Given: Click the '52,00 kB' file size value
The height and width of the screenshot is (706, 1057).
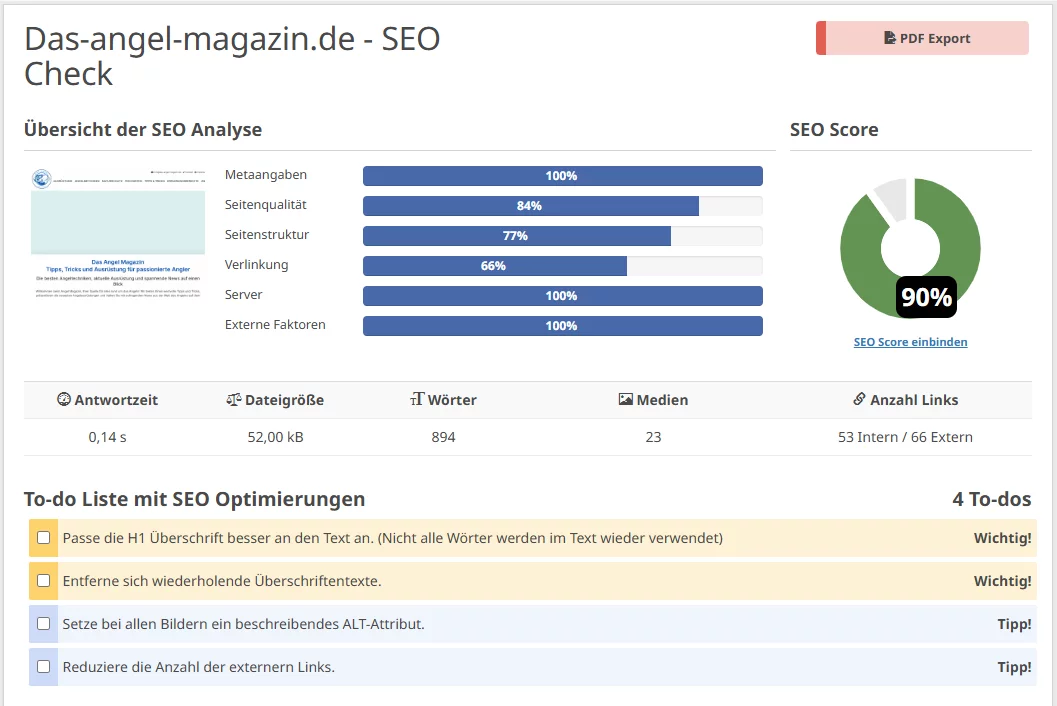Looking at the screenshot, I should [275, 437].
